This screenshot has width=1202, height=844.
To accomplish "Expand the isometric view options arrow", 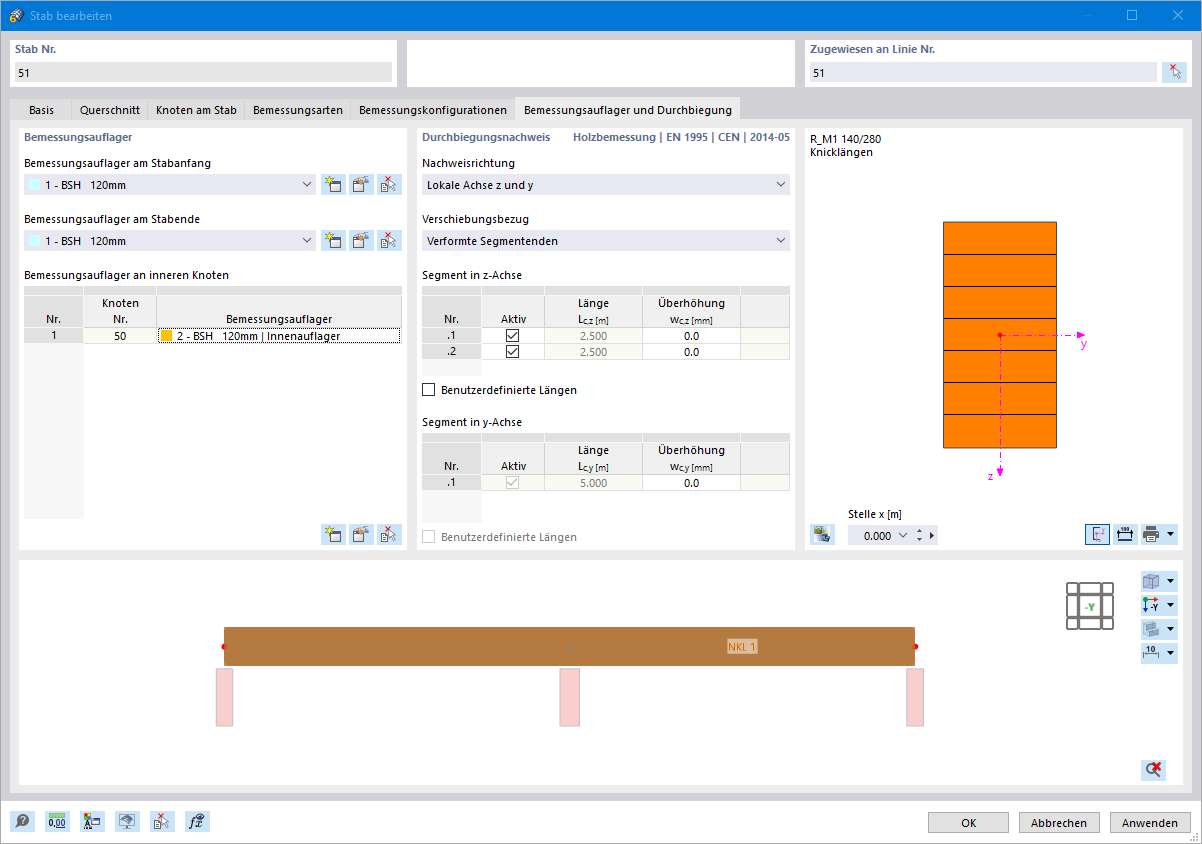I will pyautogui.click(x=1171, y=581).
